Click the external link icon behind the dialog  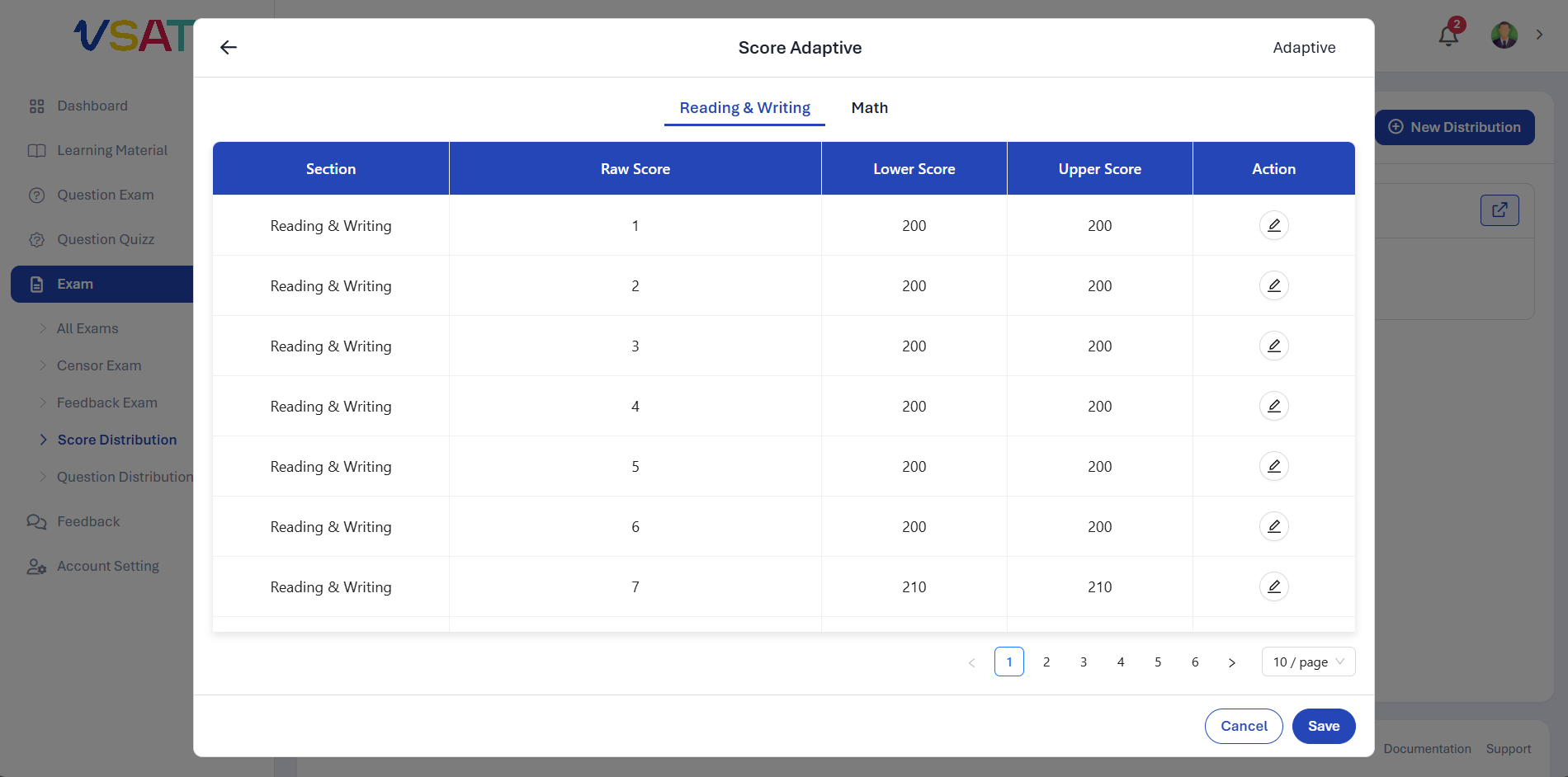1500,210
